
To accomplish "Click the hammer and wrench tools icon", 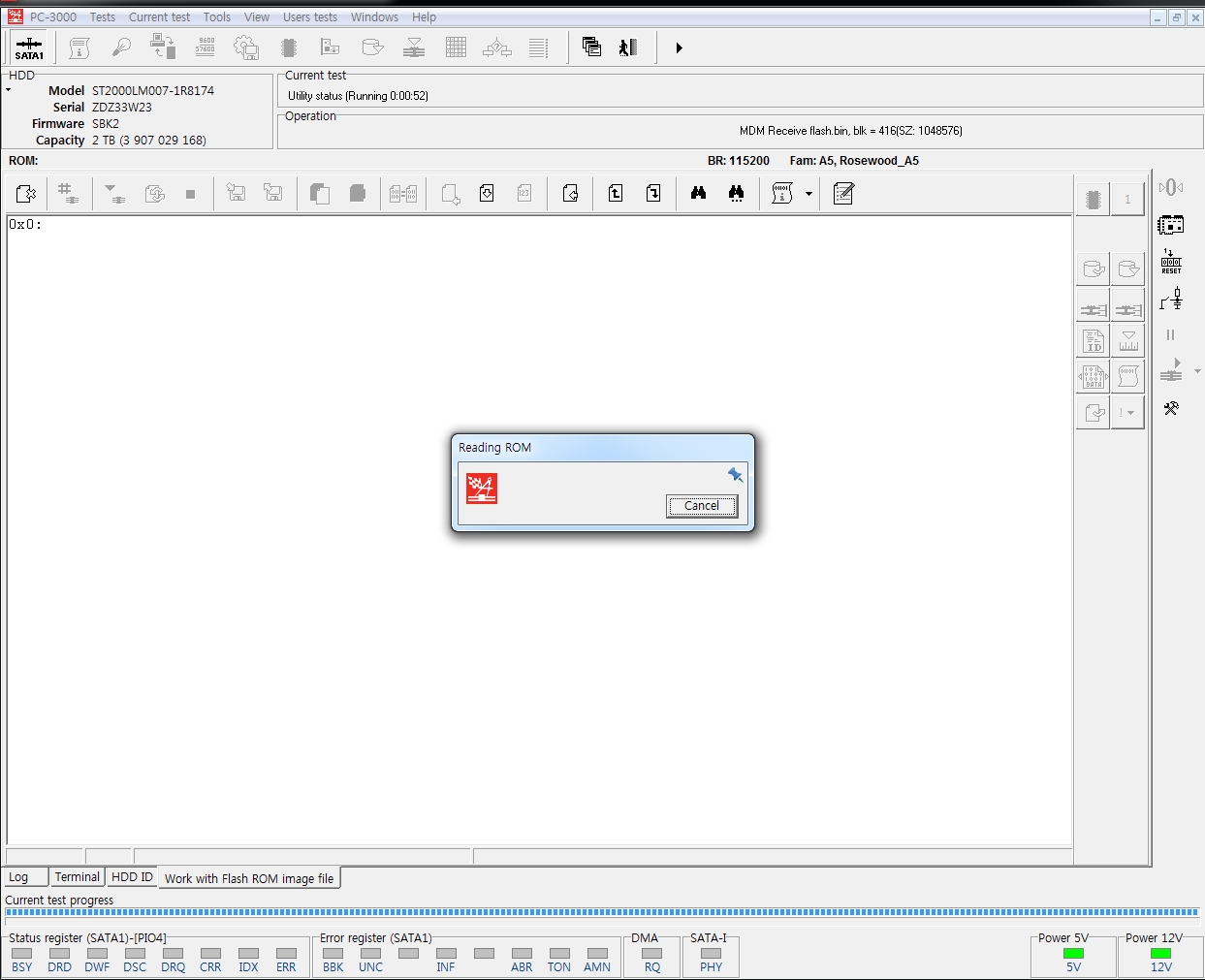I will pyautogui.click(x=1171, y=408).
